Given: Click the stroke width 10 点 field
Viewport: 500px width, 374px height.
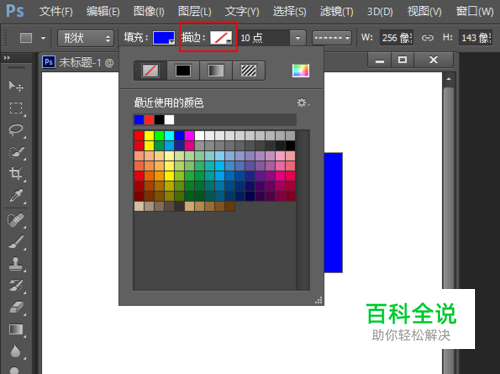Looking at the screenshot, I should (x=264, y=38).
